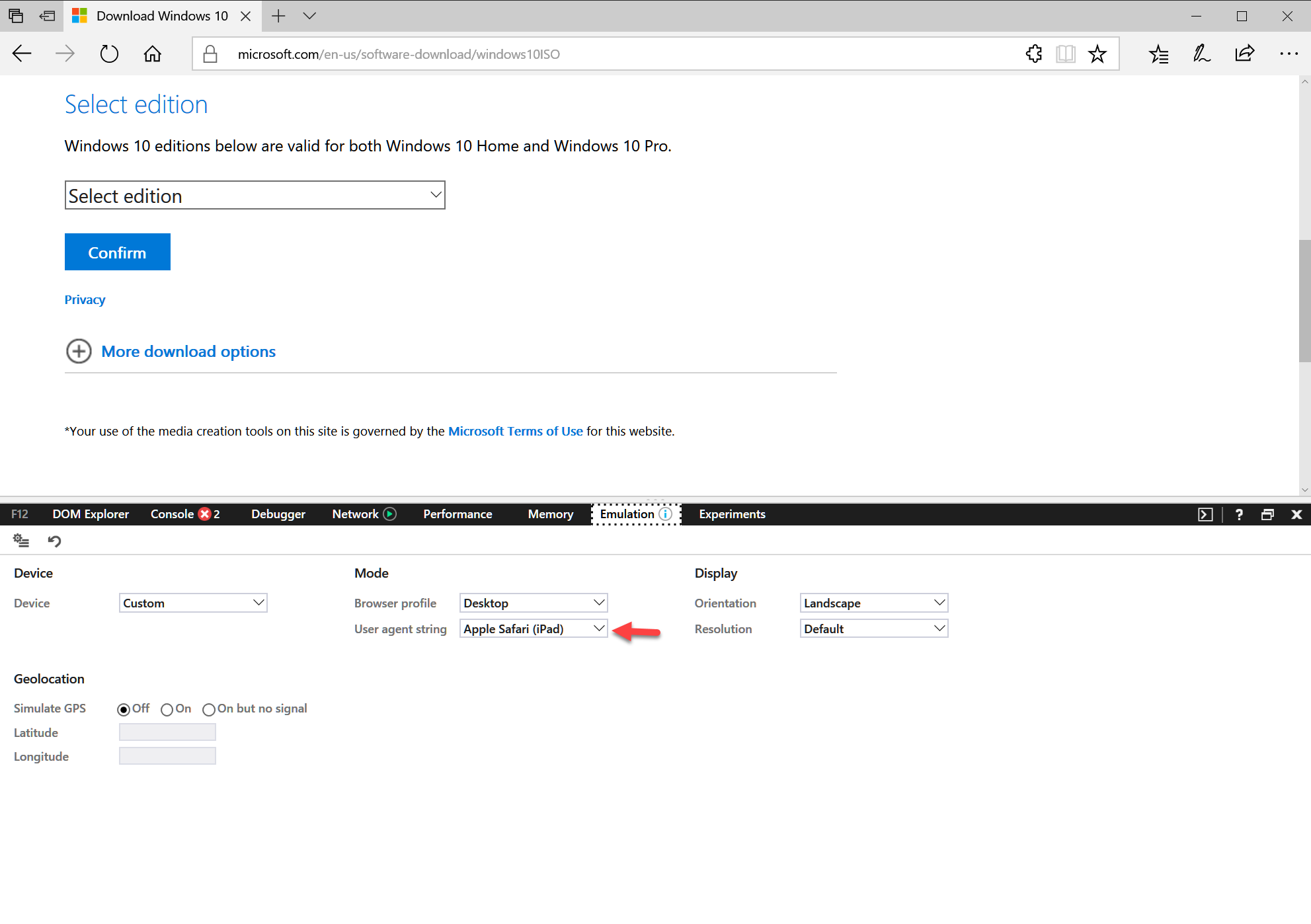Show console in DevTools icon
1311x924 pixels.
tap(1205, 514)
